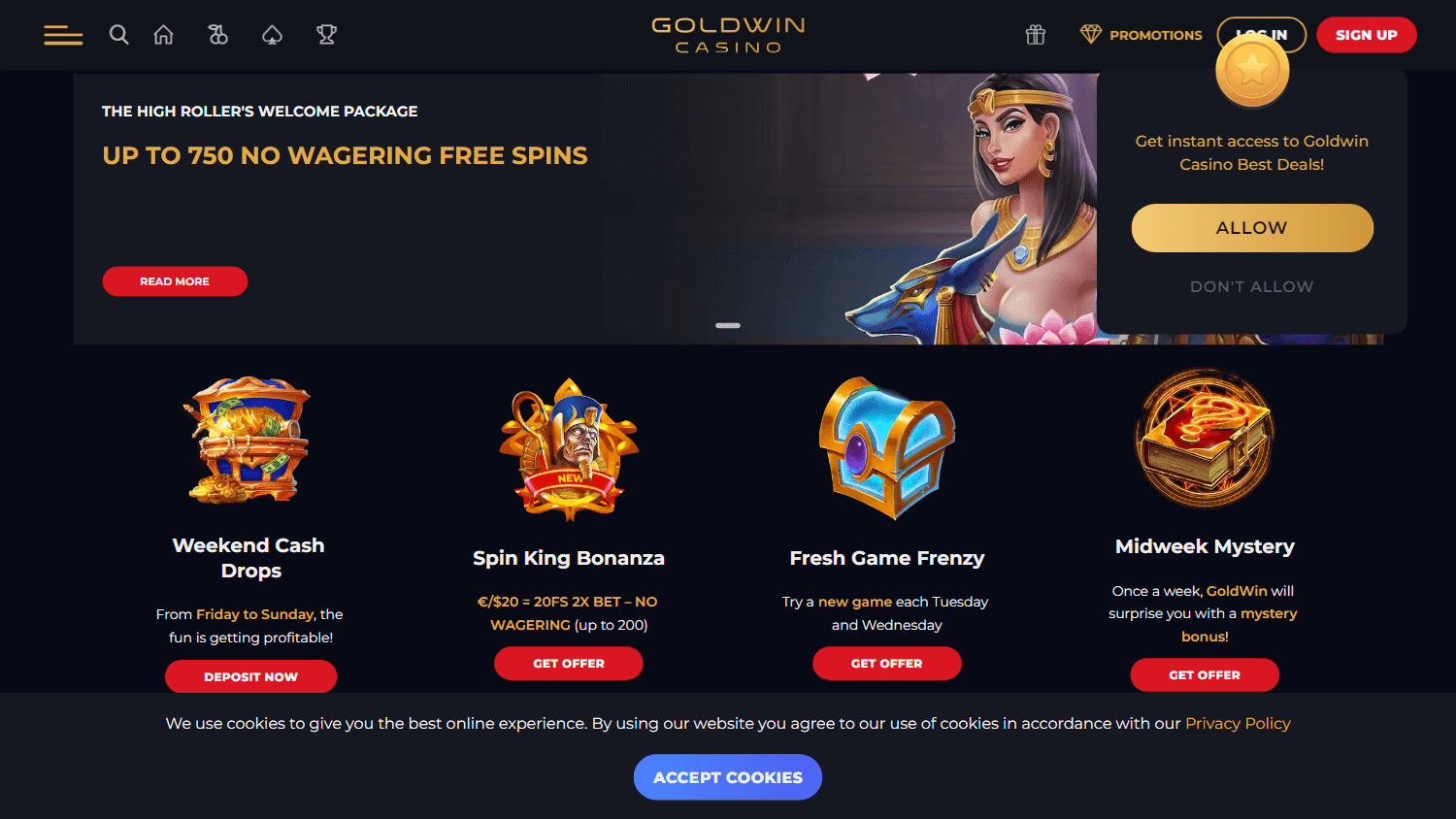Click the Goldwin Casino logo
The width and height of the screenshot is (1456, 819).
coord(728,35)
